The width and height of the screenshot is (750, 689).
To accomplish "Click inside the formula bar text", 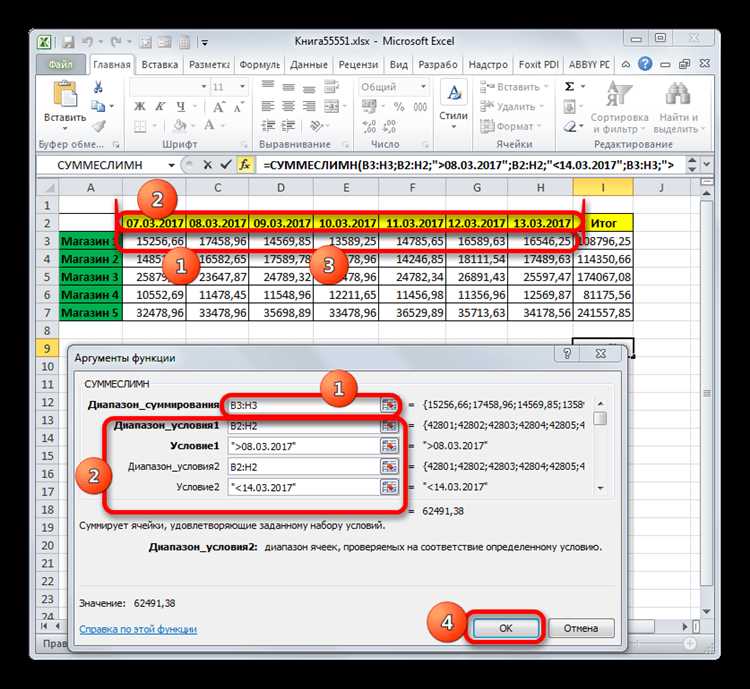I will click(469, 165).
